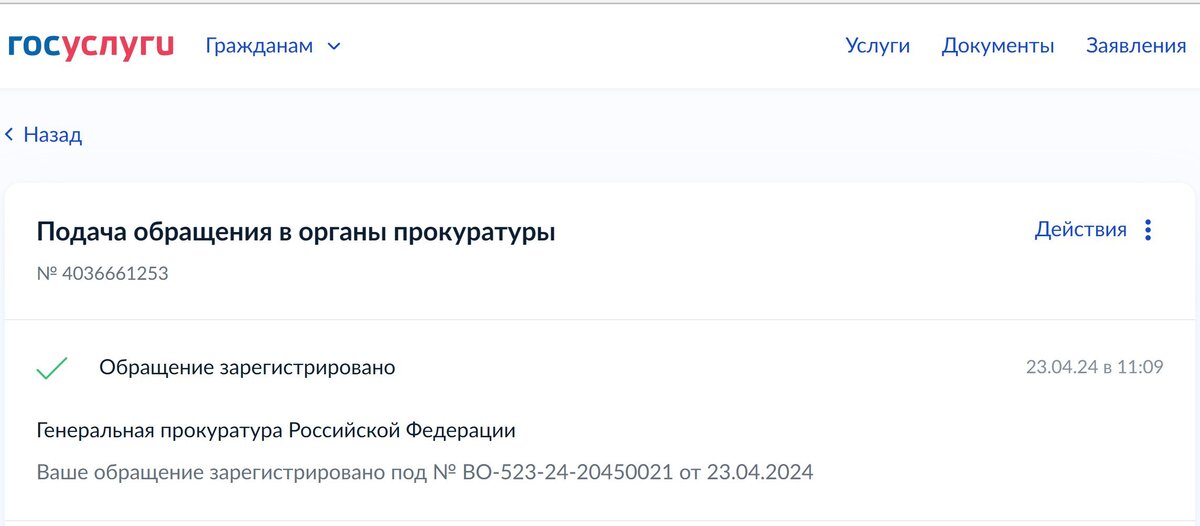The width and height of the screenshot is (1200, 526).
Task: Click Генеральная прокуратура Российской Федерации text
Action: point(276,431)
